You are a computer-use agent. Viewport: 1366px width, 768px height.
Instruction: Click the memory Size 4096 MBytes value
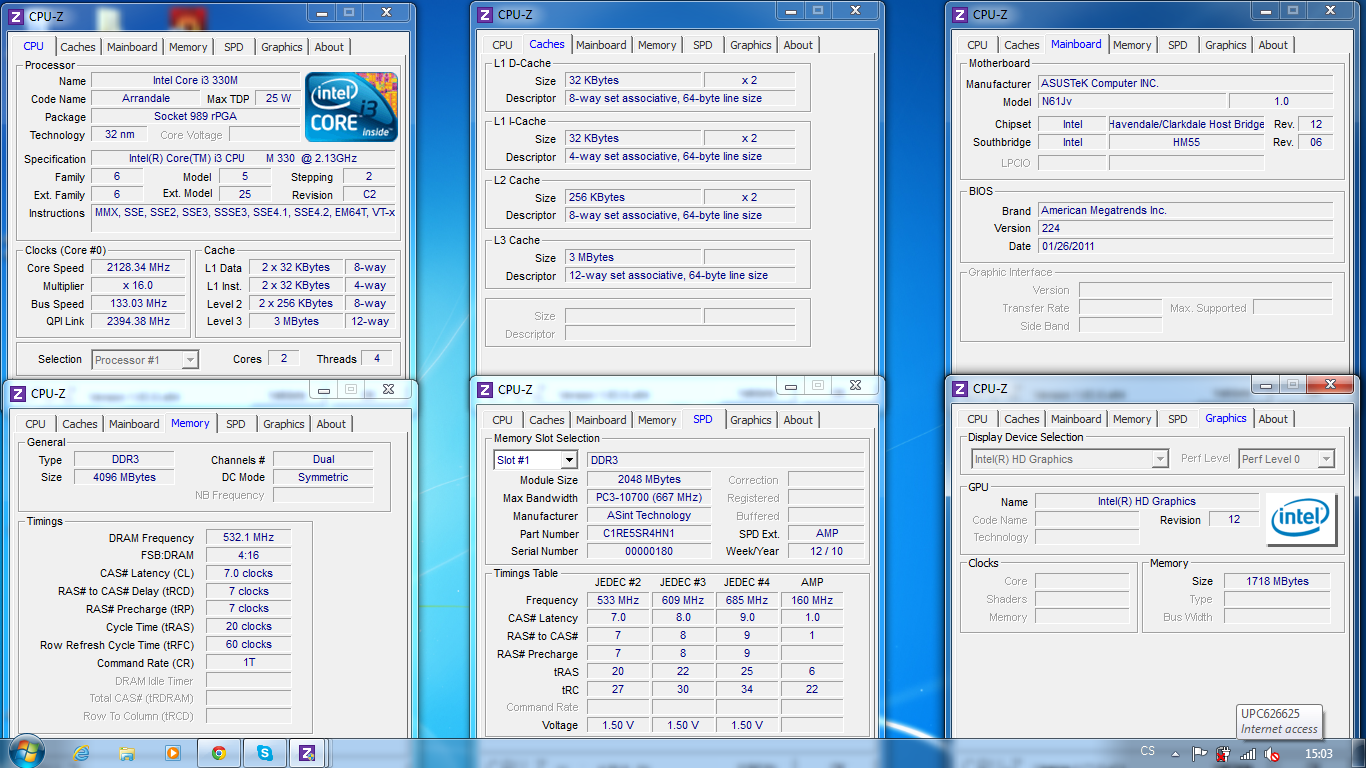[x=126, y=477]
